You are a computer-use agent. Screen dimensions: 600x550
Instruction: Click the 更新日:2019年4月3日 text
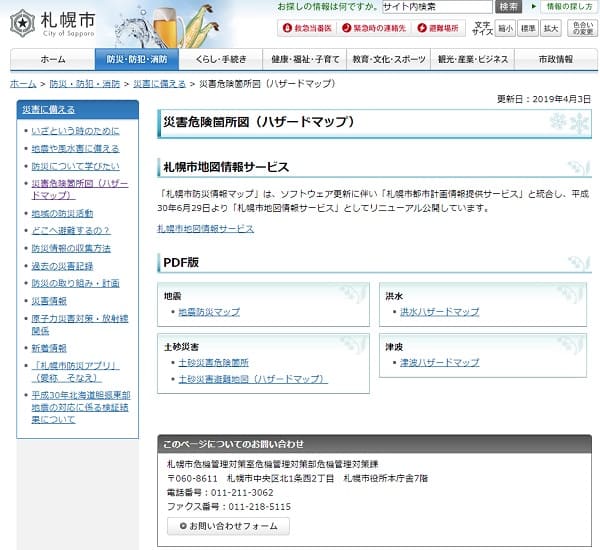[544, 99]
